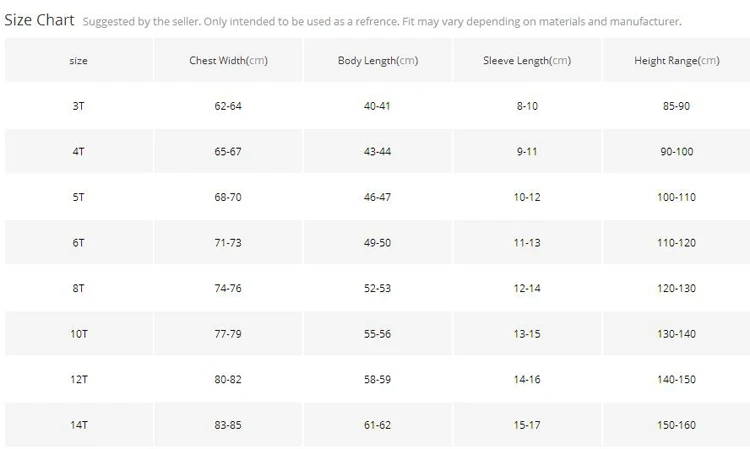Select the 10T size row label
The height and width of the screenshot is (449, 750).
pyautogui.click(x=78, y=334)
